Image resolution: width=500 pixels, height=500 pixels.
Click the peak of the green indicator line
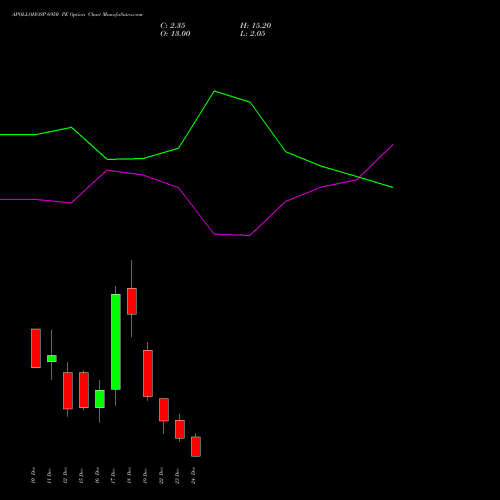(215, 91)
